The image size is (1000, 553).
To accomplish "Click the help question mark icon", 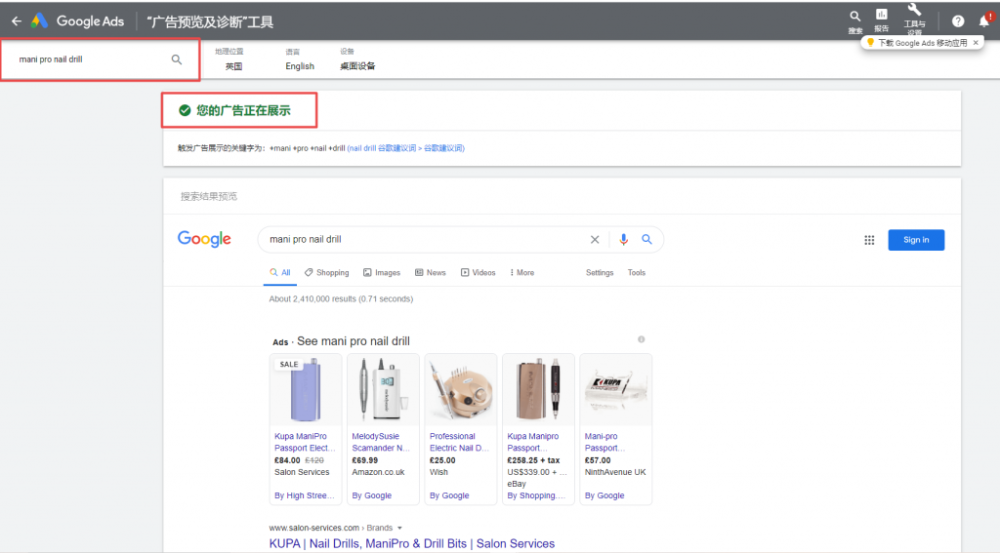I will click(x=958, y=21).
